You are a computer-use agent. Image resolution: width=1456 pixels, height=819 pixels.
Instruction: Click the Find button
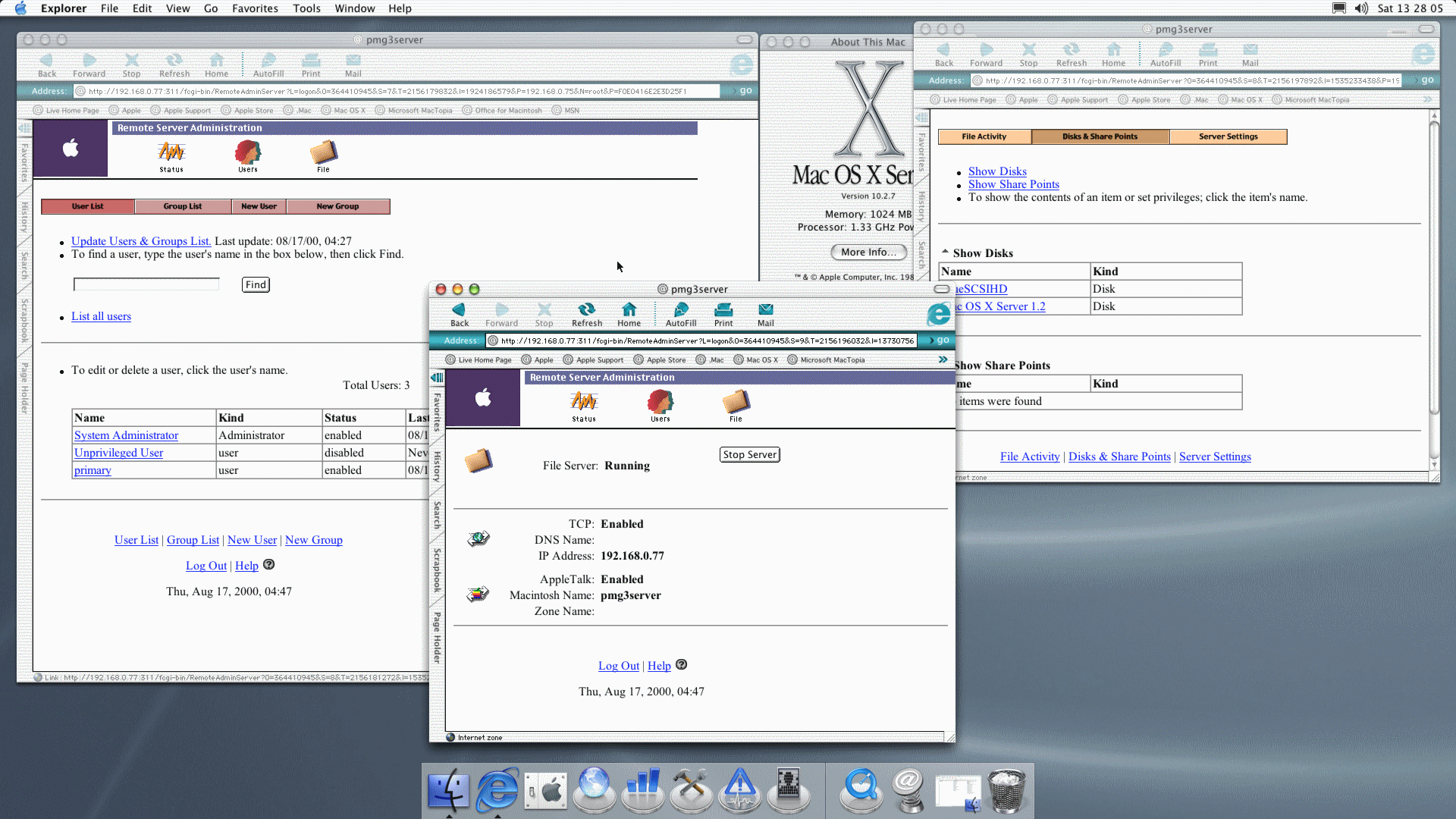(x=256, y=284)
